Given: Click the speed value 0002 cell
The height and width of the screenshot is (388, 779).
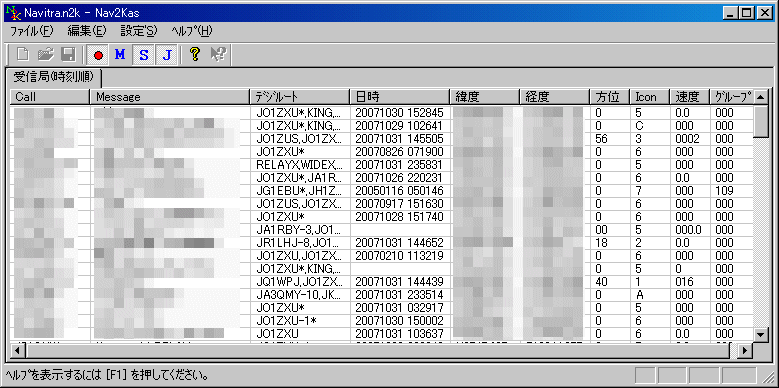Looking at the screenshot, I should pos(690,139).
